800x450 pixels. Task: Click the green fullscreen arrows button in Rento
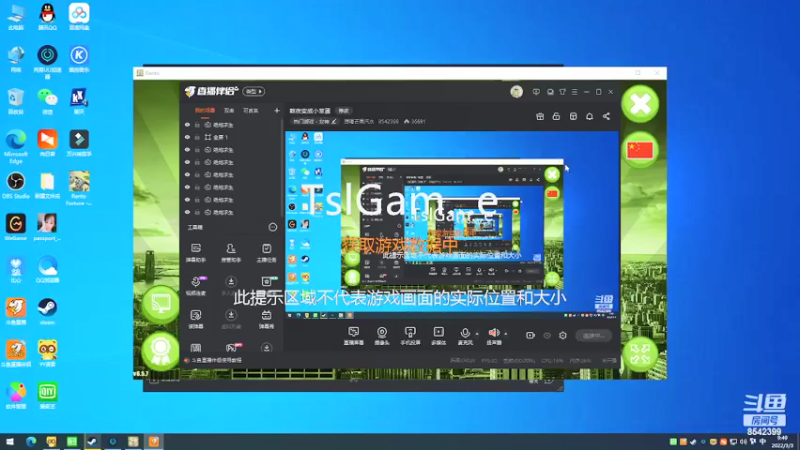coord(640,354)
